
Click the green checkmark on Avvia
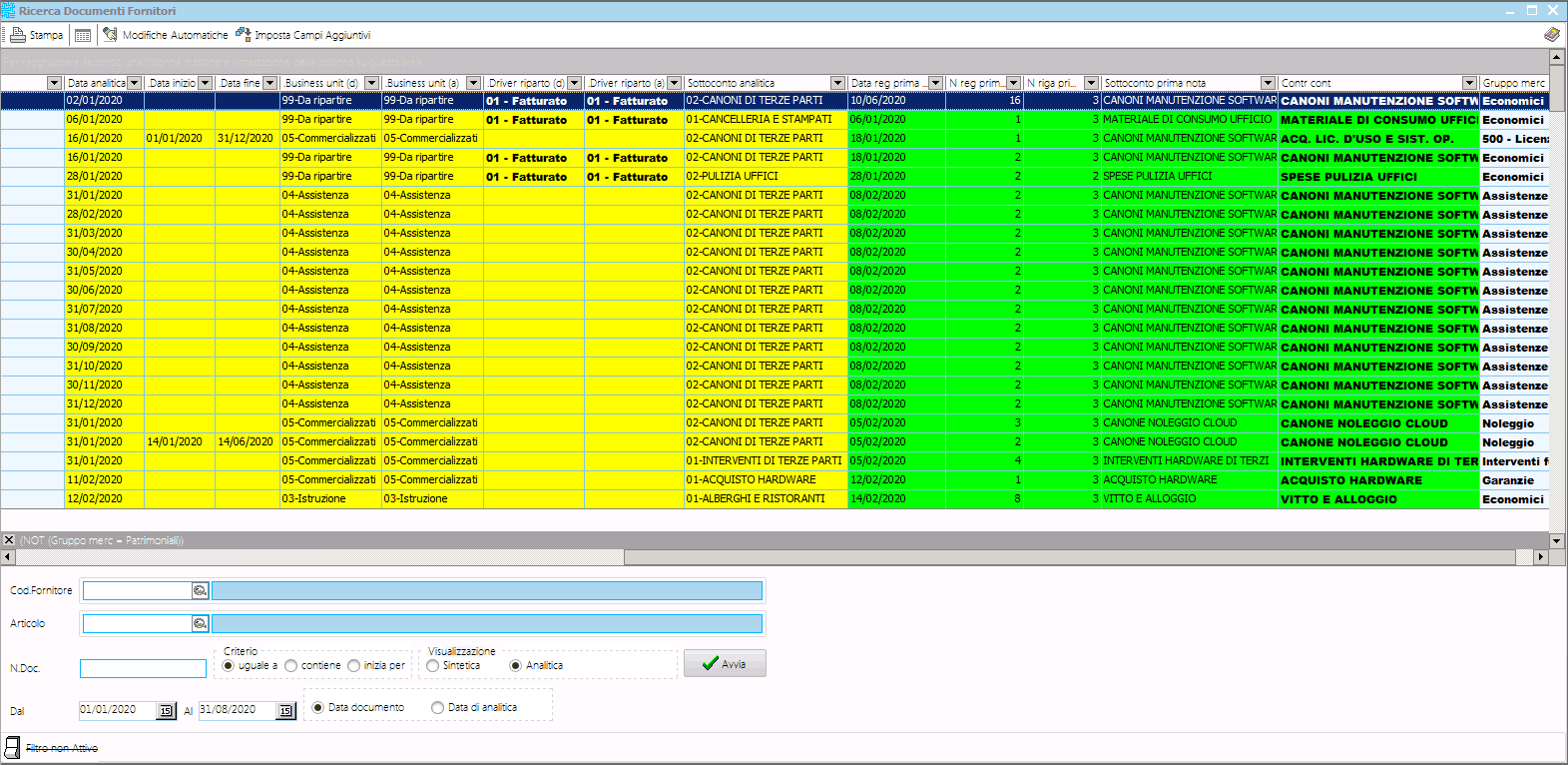pyautogui.click(x=710, y=664)
